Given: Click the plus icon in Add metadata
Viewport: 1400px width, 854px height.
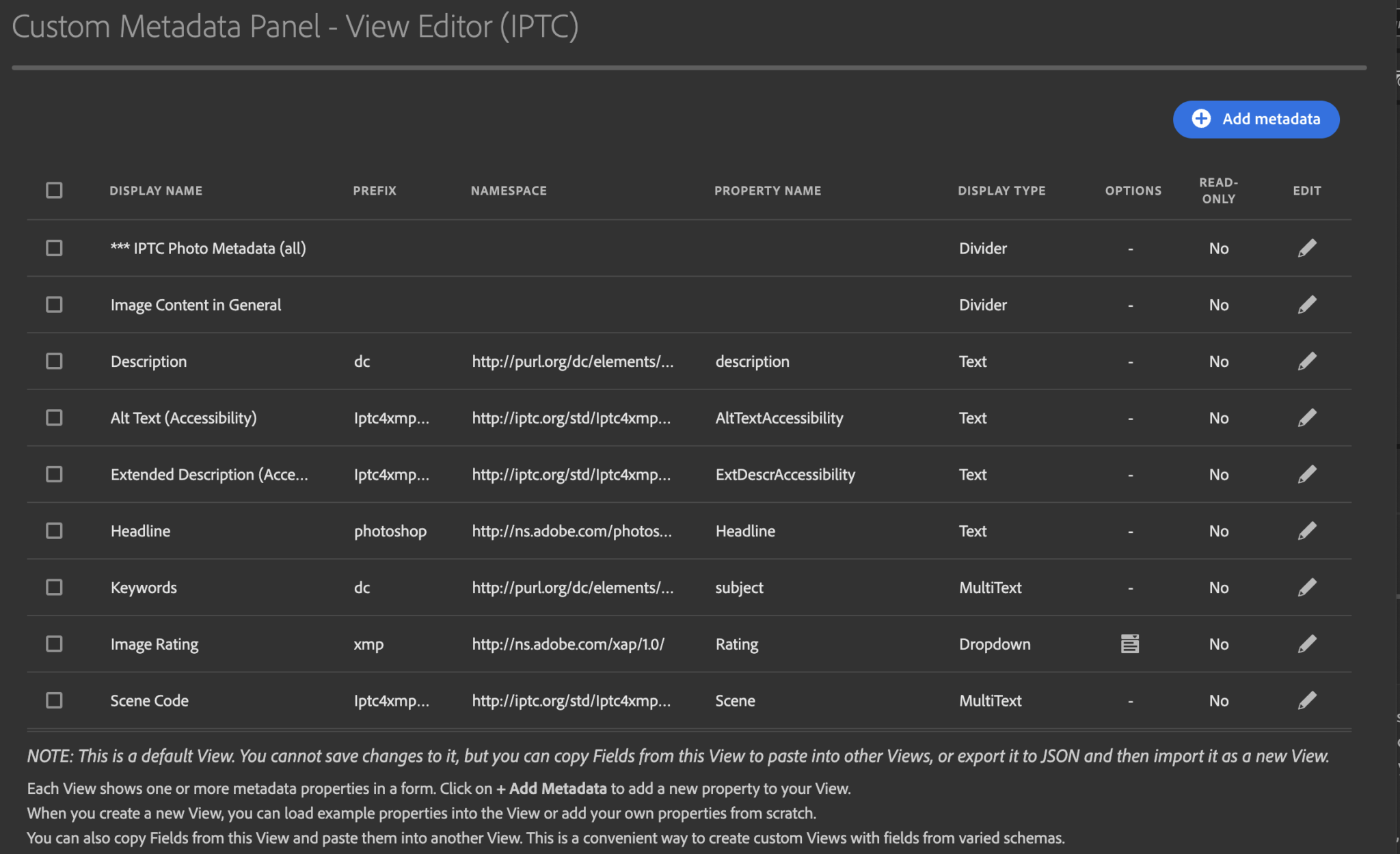Looking at the screenshot, I should coord(1201,119).
